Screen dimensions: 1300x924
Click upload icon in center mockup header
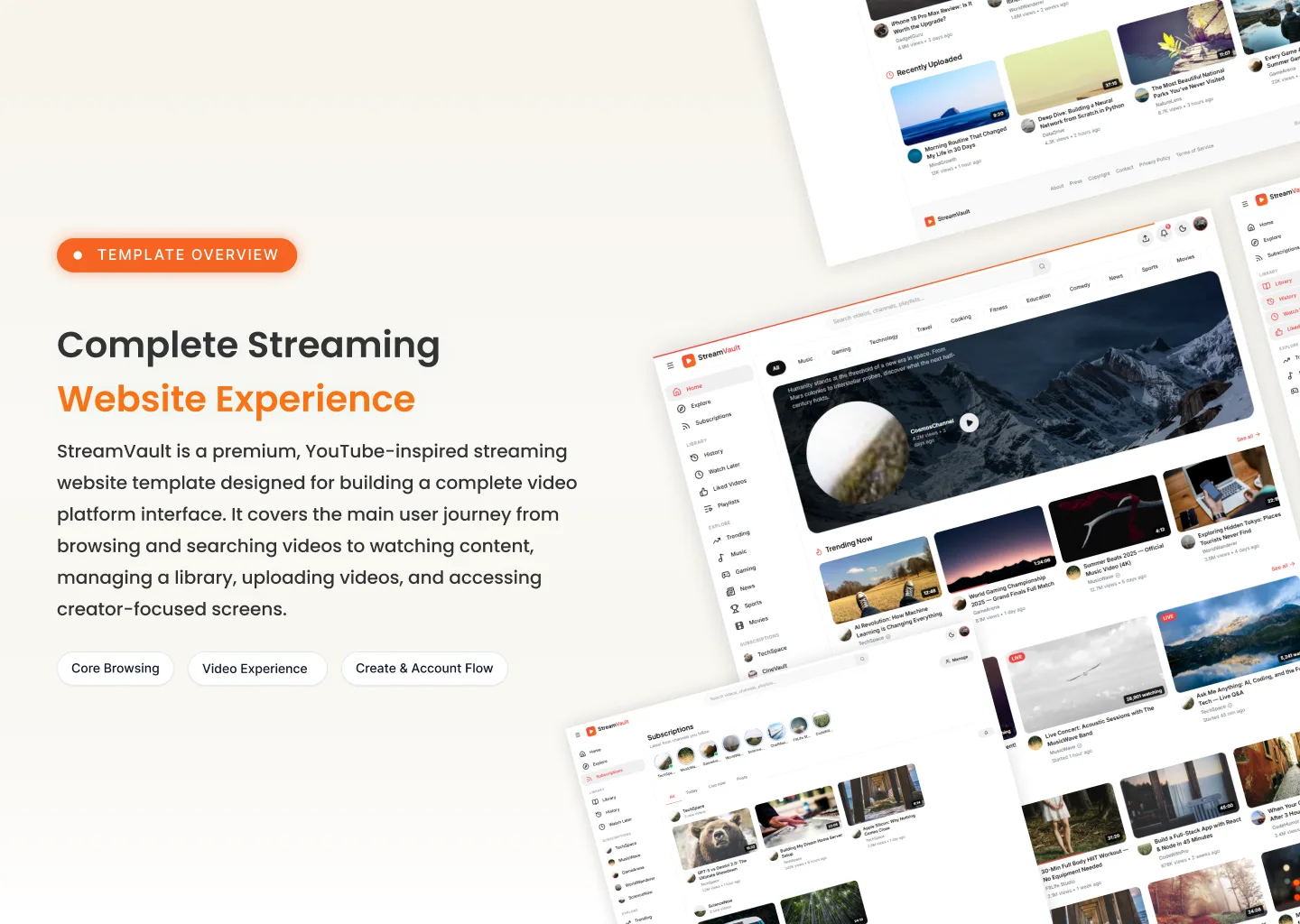pos(1146,238)
